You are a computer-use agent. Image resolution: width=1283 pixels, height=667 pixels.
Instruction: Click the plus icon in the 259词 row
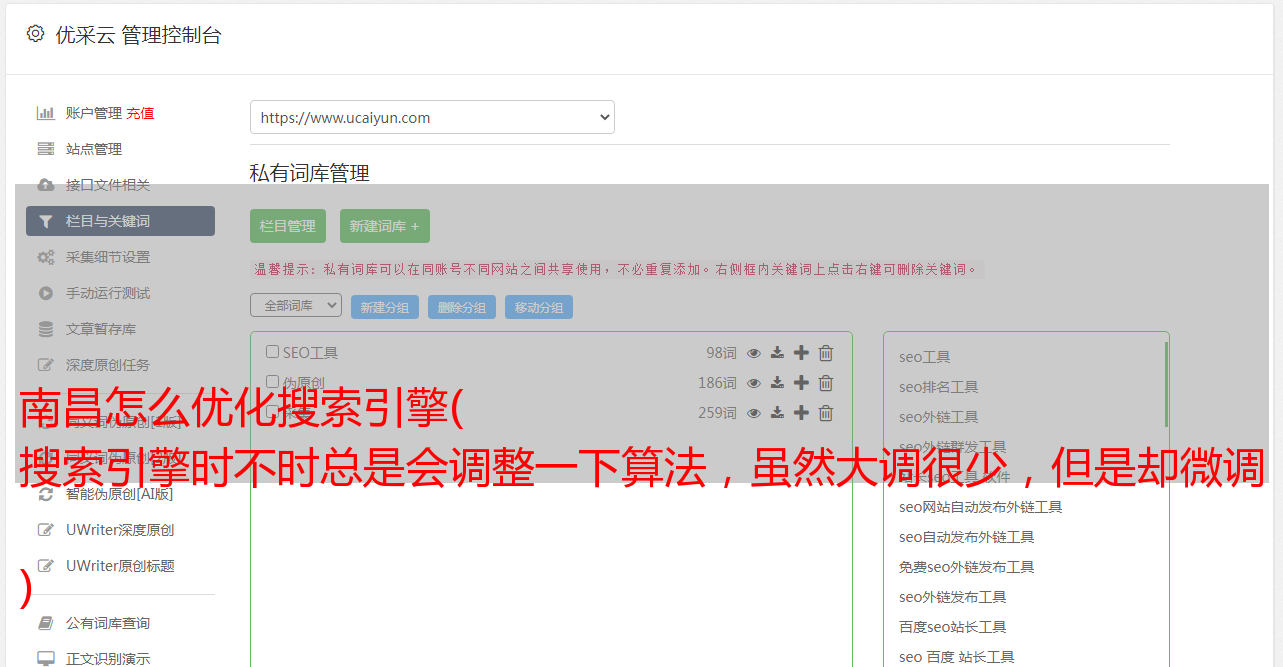[x=801, y=413]
